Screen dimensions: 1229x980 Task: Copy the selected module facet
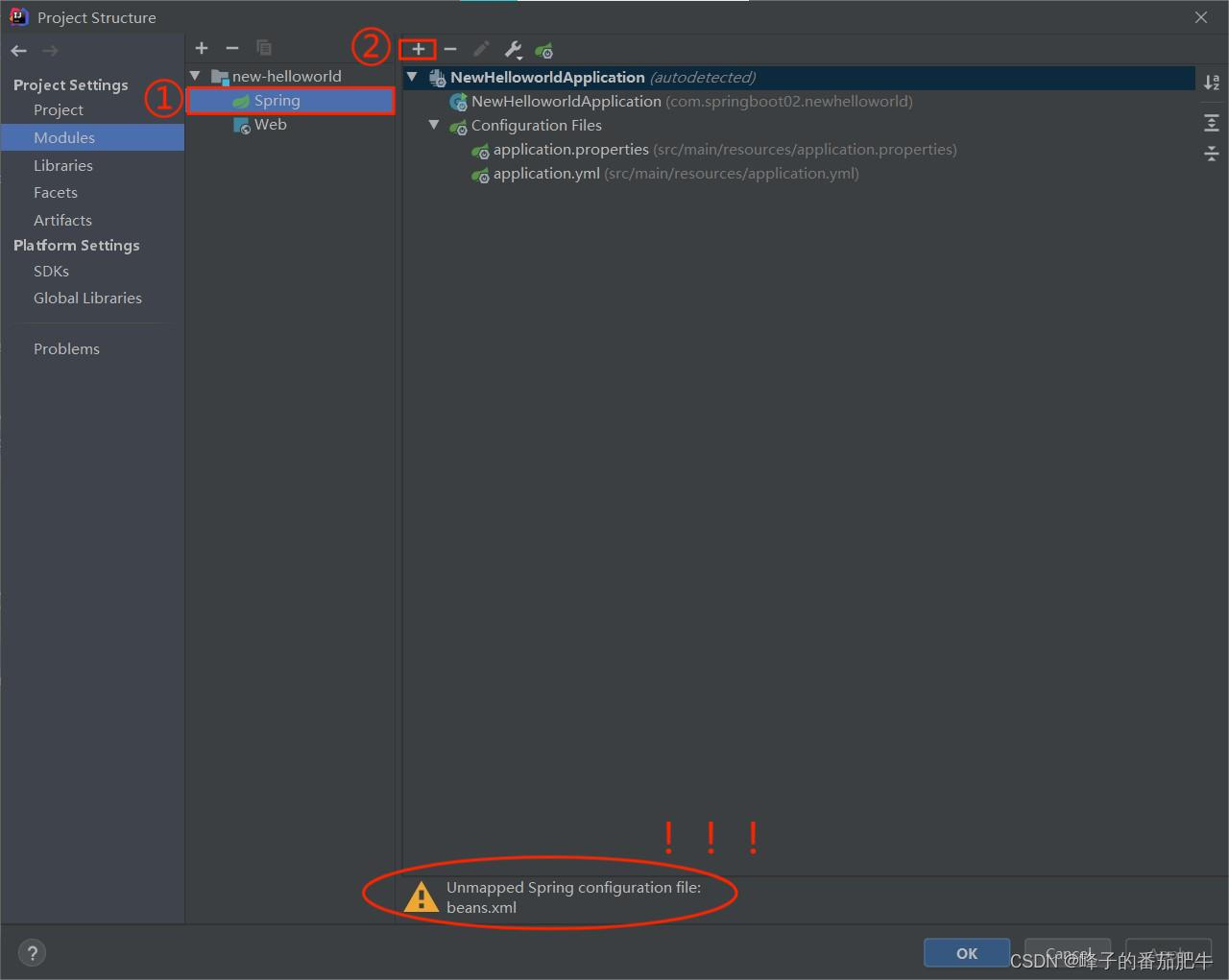click(x=264, y=47)
